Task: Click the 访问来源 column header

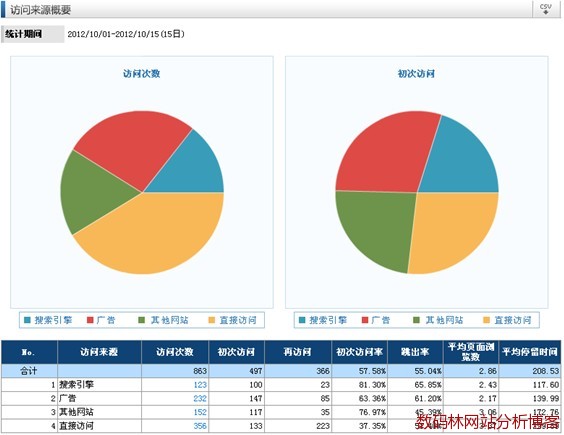Action: coord(99,352)
